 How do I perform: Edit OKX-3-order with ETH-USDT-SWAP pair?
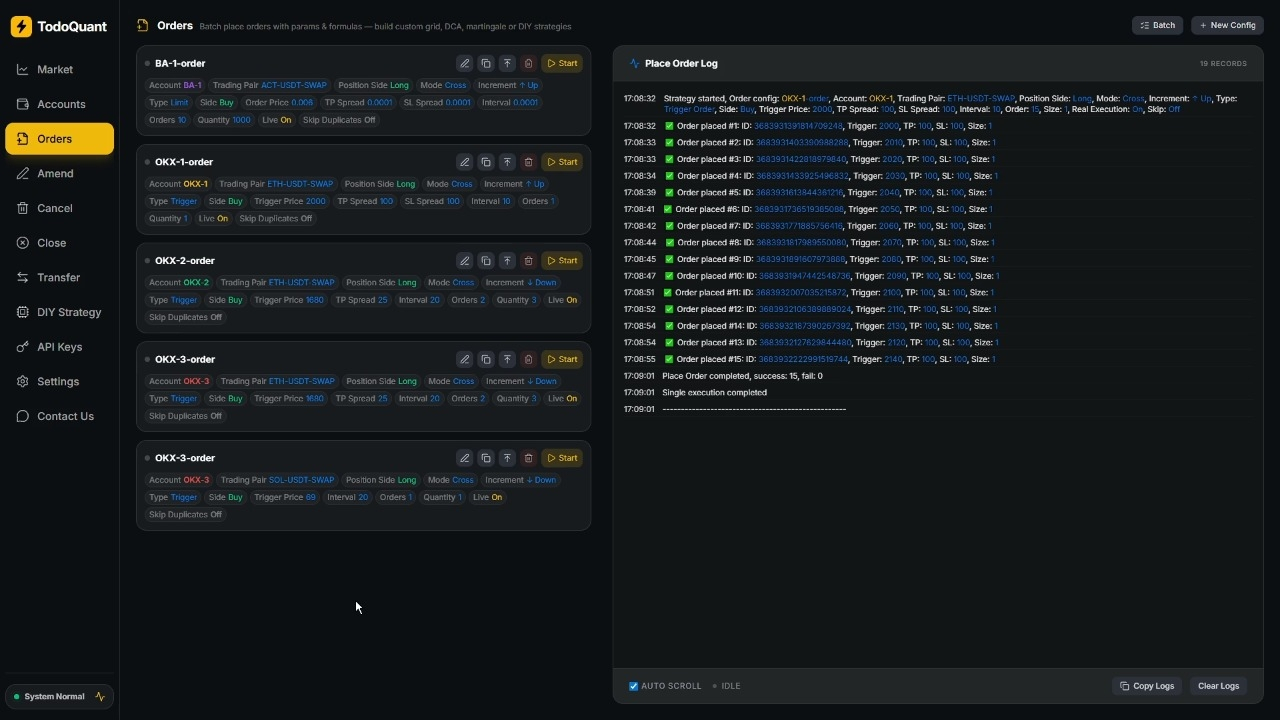click(464, 359)
